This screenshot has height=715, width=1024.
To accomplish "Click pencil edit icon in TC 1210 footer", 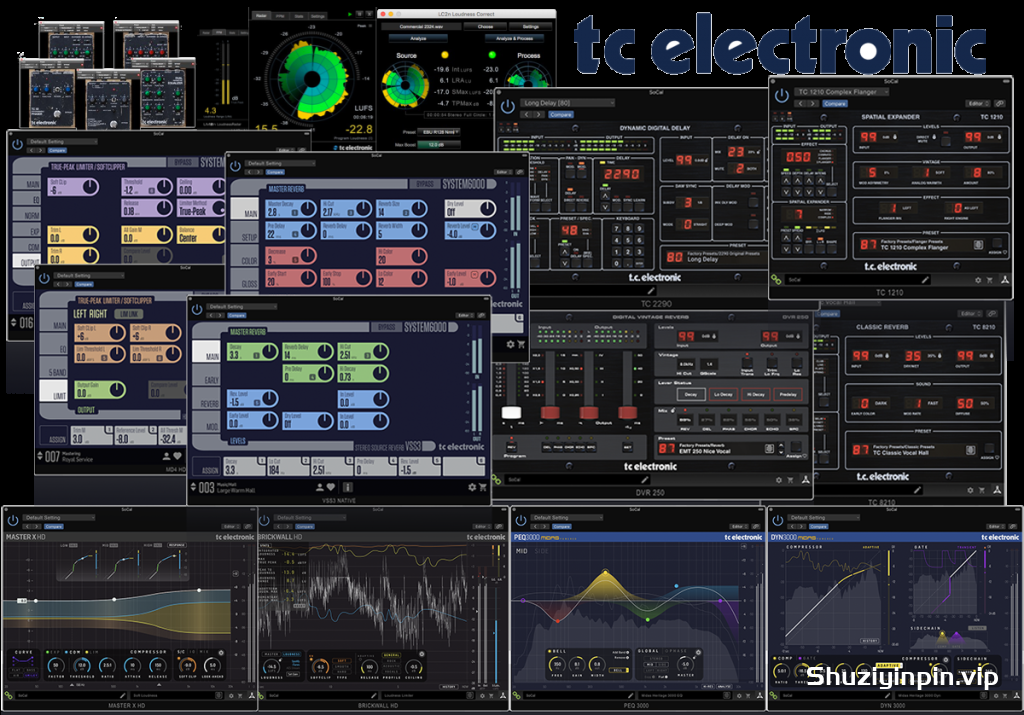I will 925,279.
